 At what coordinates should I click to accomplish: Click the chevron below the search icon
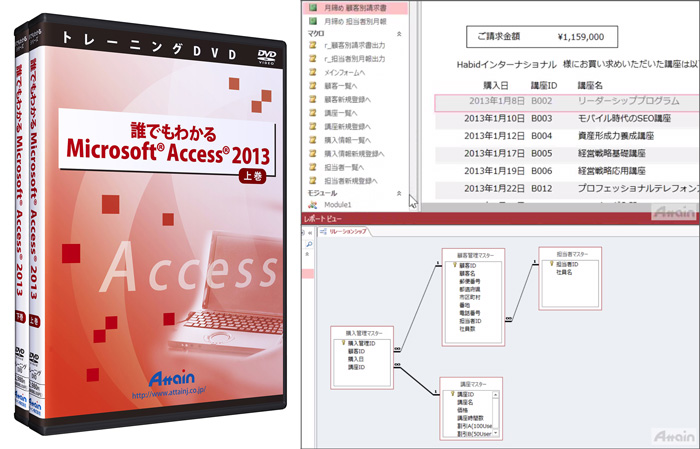[x=307, y=254]
